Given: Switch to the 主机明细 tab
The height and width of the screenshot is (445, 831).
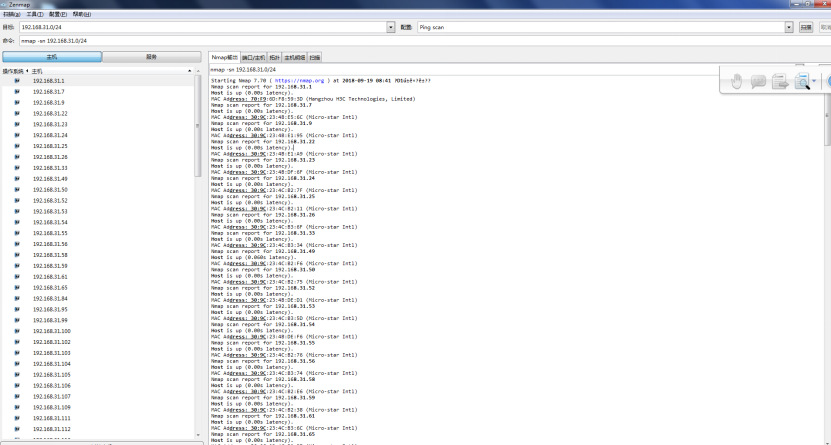Looking at the screenshot, I should pos(295,57).
